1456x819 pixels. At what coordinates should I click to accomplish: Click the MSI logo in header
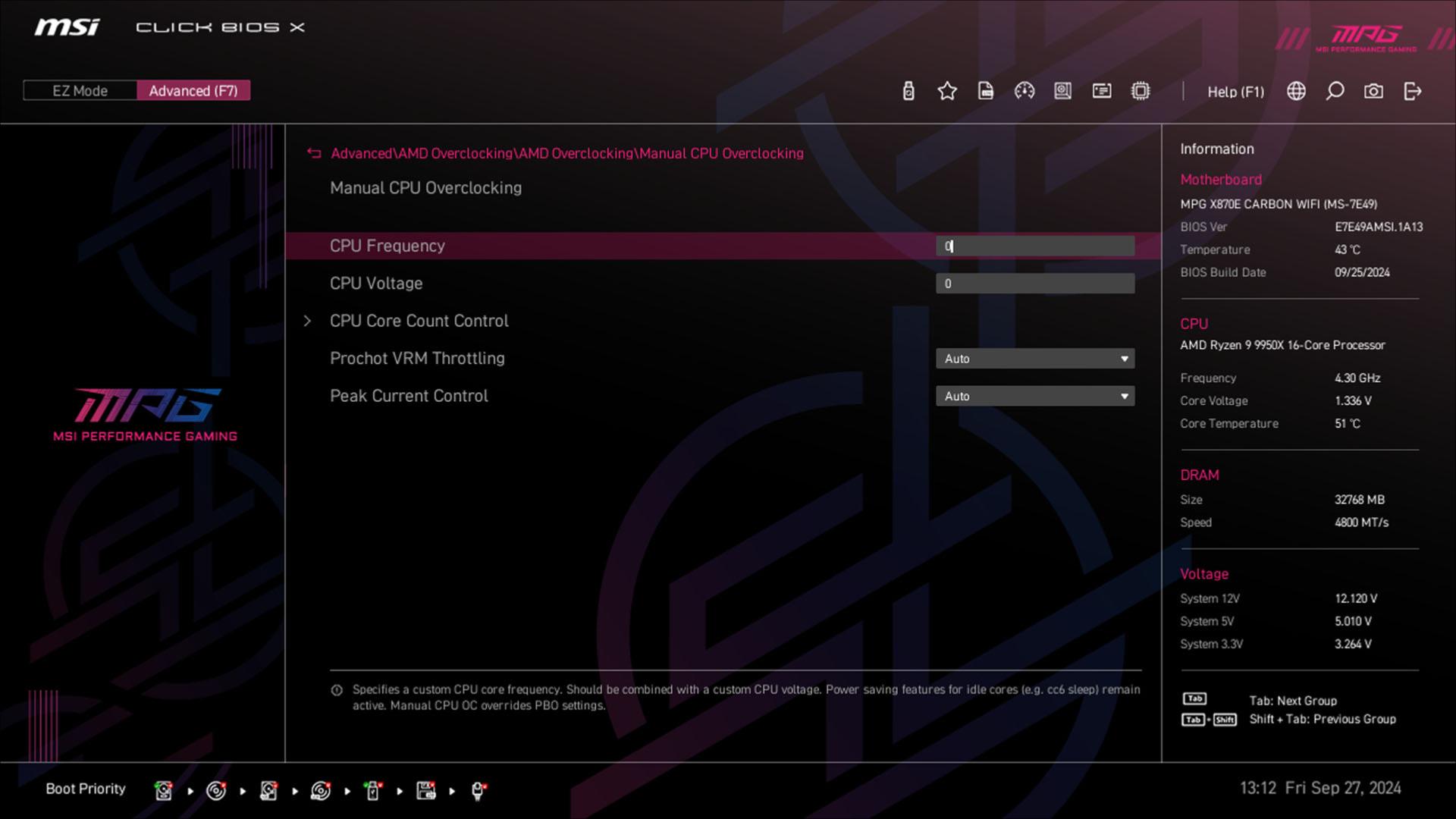pos(67,27)
